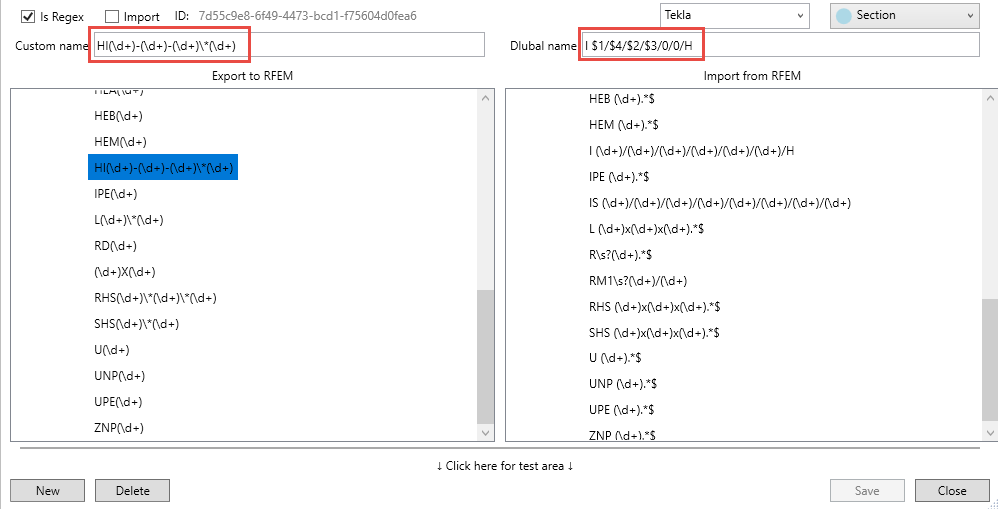
Task: Click the New button
Action: point(48,491)
